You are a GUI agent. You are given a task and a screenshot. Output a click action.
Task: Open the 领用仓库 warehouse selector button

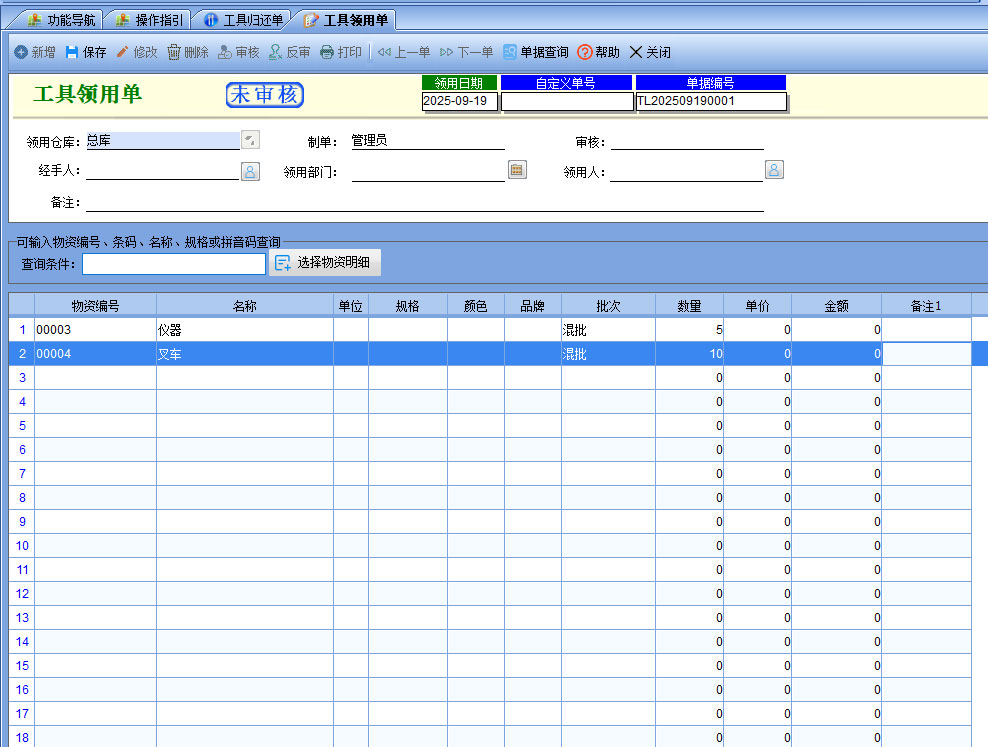[x=251, y=141]
